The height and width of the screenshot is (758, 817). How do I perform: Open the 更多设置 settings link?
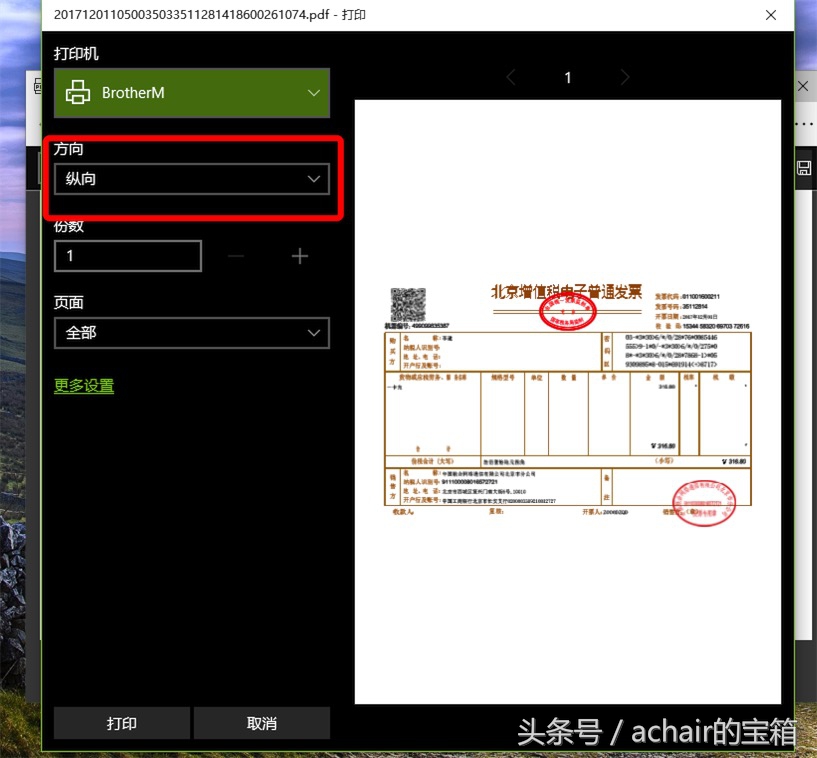83,385
